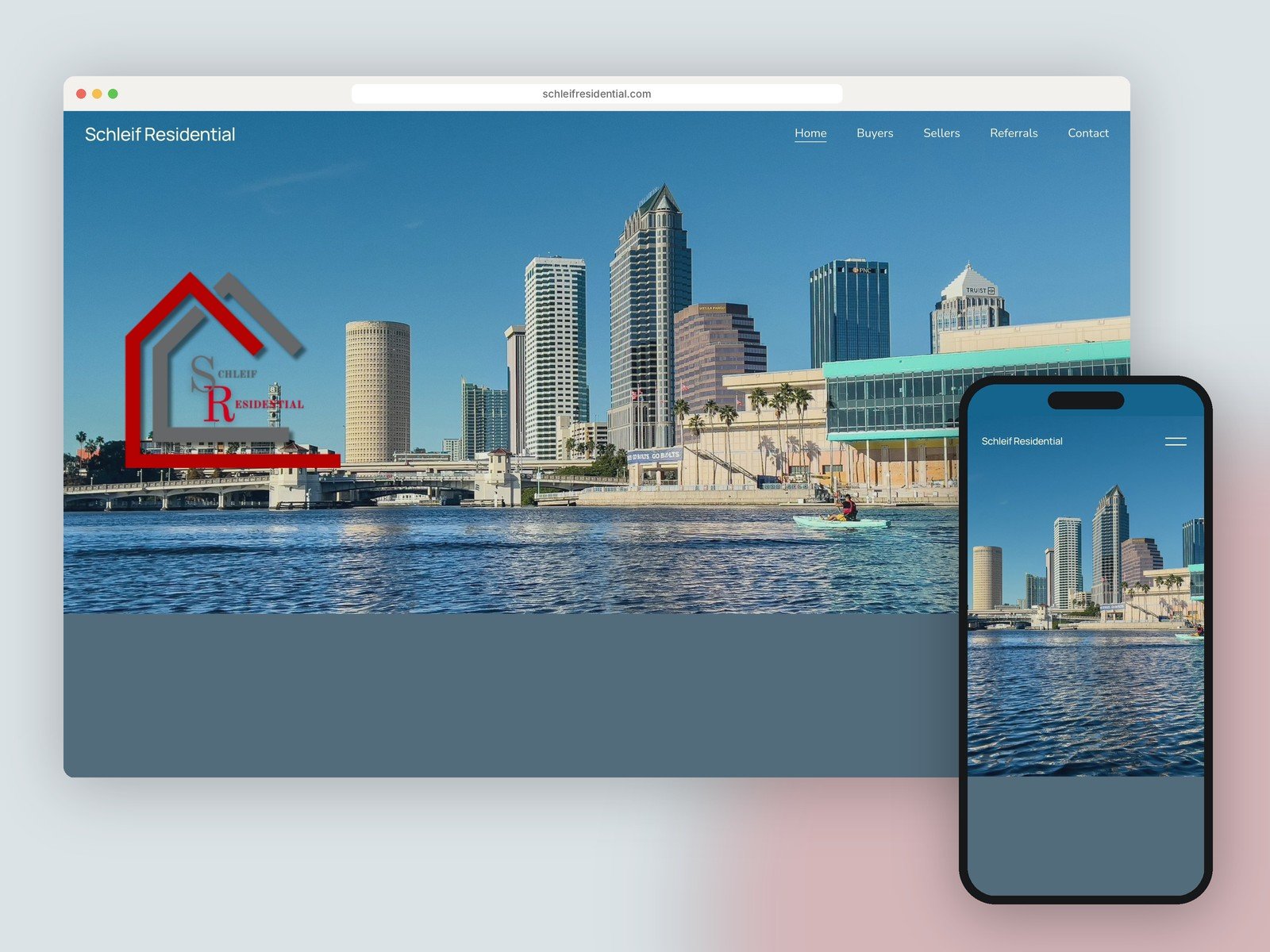The width and height of the screenshot is (1270, 952).
Task: Click the red house logo image
Action: tap(233, 370)
